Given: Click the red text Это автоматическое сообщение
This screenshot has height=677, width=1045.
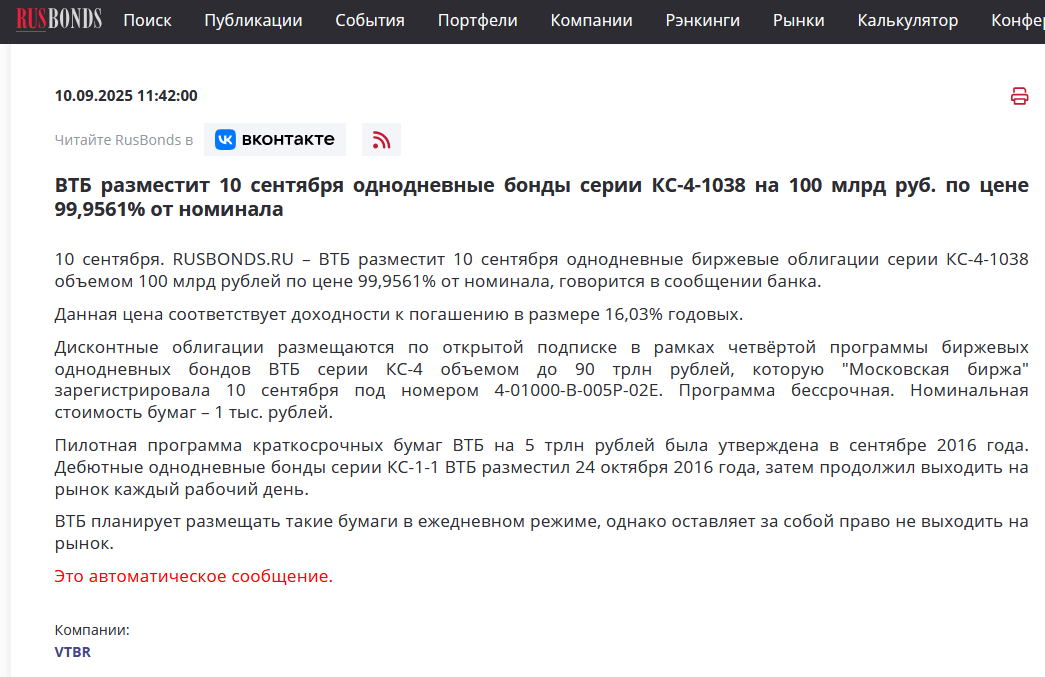Looking at the screenshot, I should pos(193,576).
